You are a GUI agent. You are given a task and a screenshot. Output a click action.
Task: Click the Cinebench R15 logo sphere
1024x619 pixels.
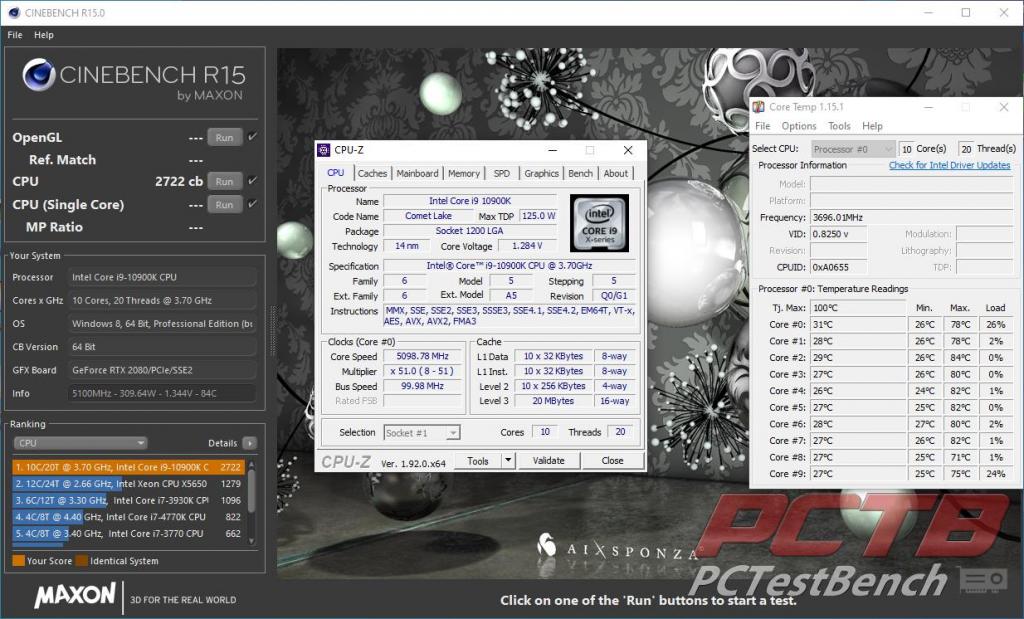pos(38,74)
